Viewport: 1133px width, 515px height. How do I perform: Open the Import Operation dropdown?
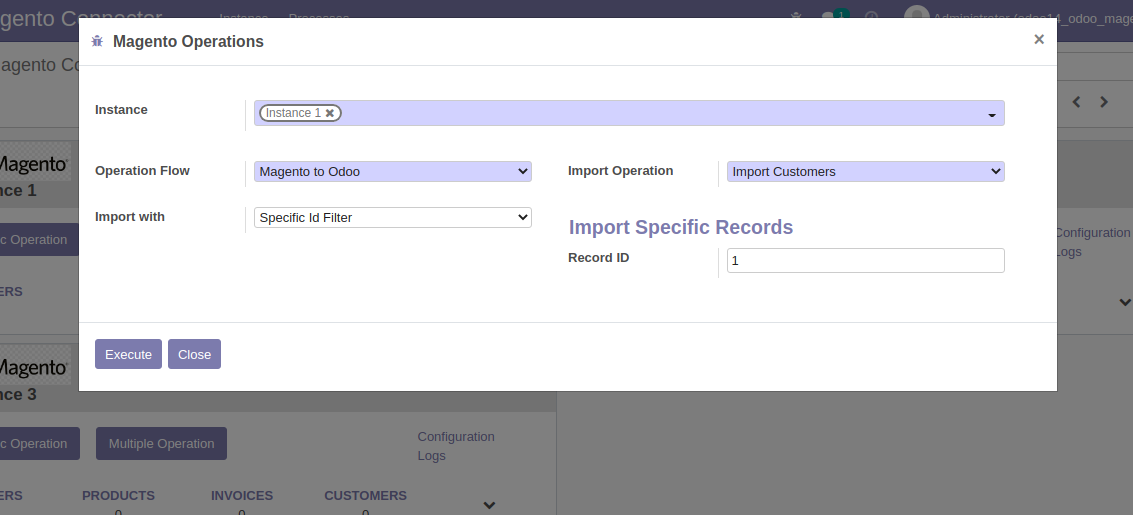[x=865, y=172]
